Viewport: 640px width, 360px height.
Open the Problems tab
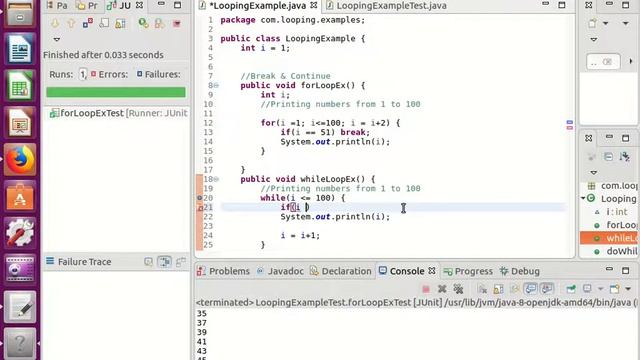(x=224, y=271)
